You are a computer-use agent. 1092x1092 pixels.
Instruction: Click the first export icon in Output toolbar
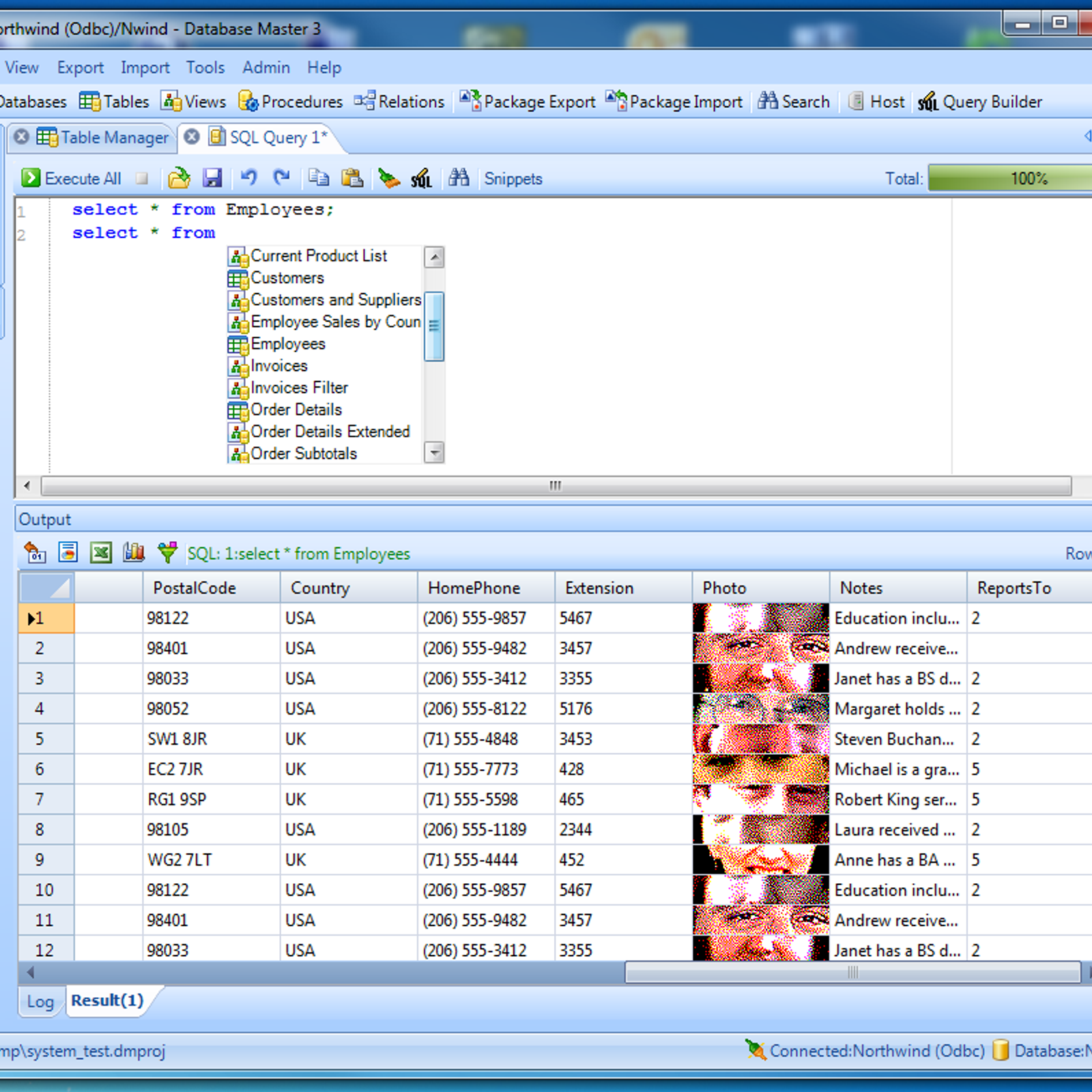pos(35,551)
